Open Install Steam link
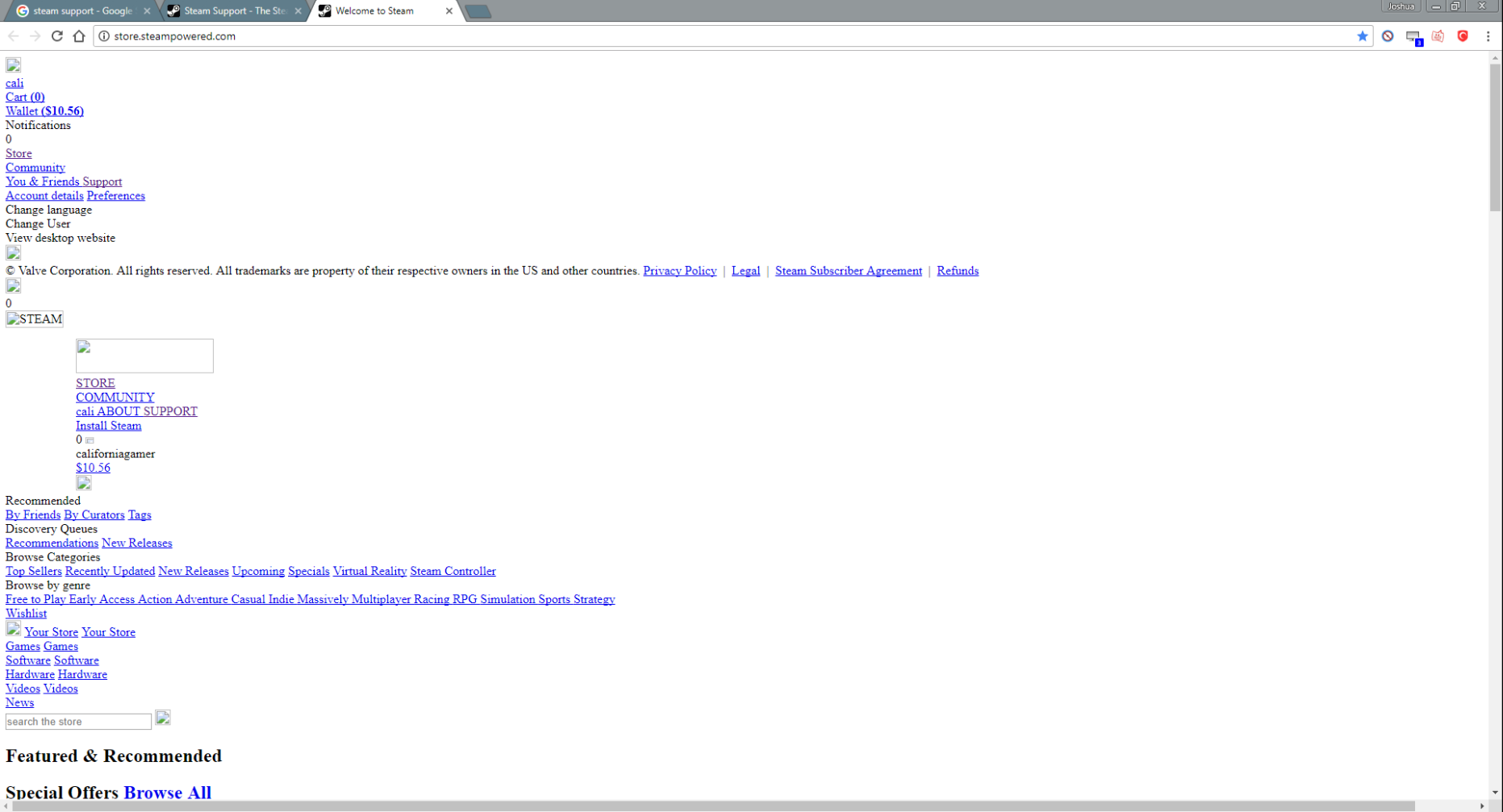Viewport: 1503px width, 812px height. pyautogui.click(x=108, y=425)
